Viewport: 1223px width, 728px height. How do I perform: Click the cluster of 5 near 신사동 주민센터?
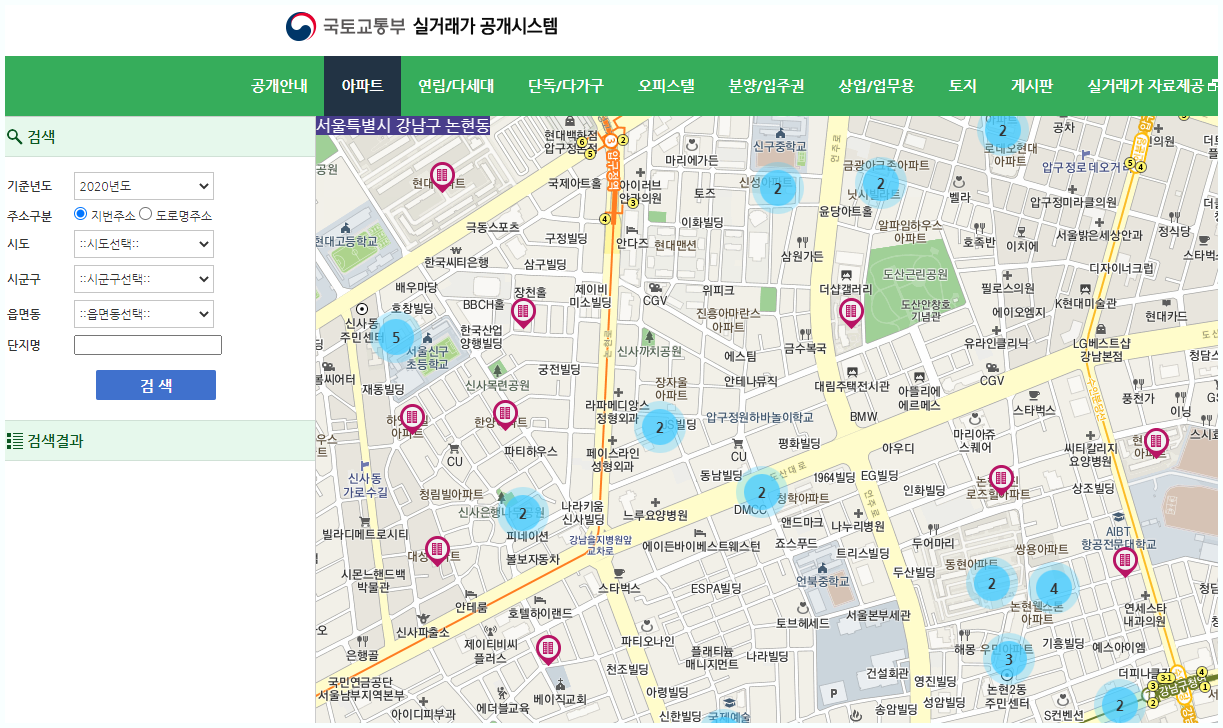(x=395, y=338)
